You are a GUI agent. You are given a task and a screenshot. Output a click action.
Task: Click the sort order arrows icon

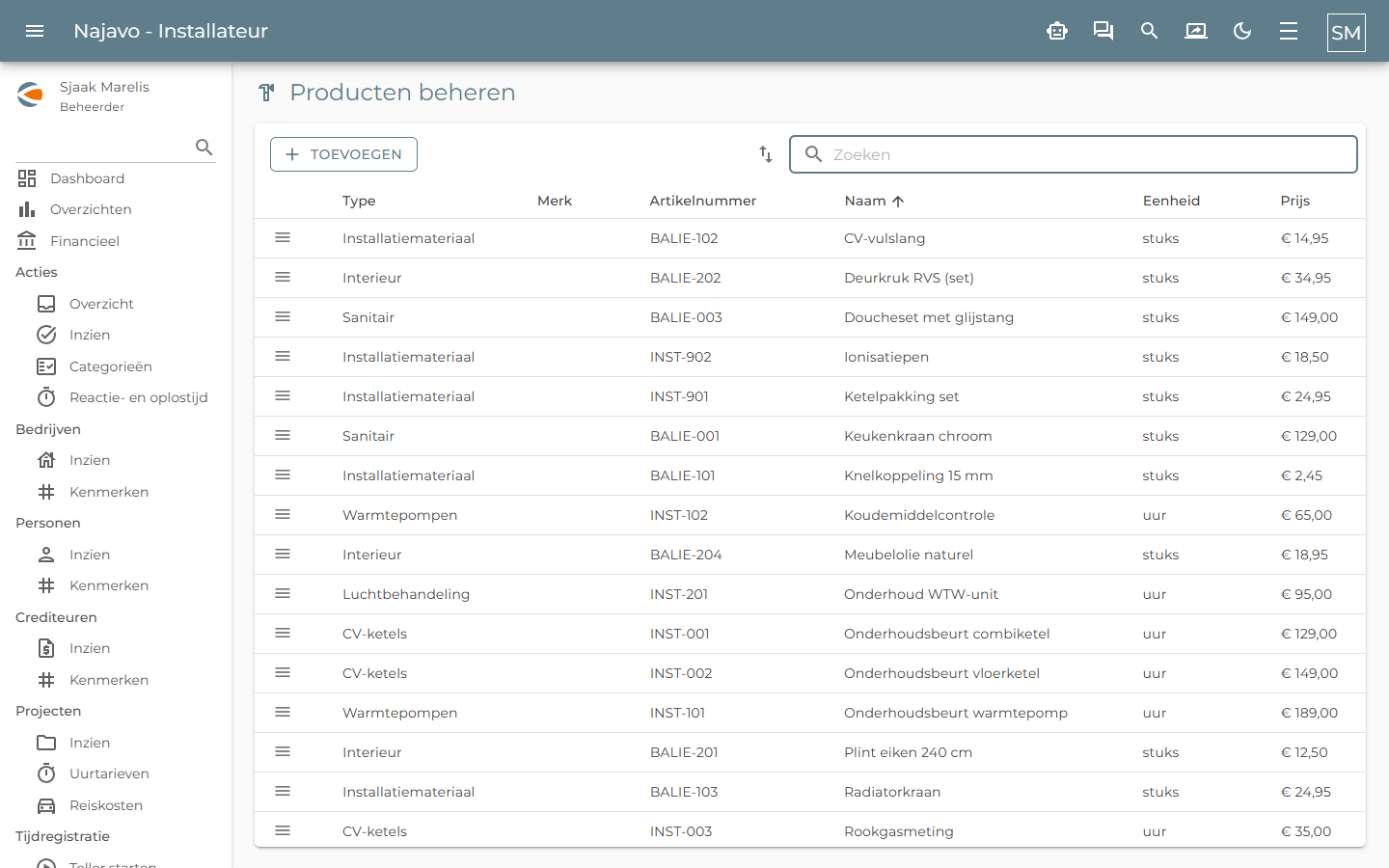coord(766,154)
